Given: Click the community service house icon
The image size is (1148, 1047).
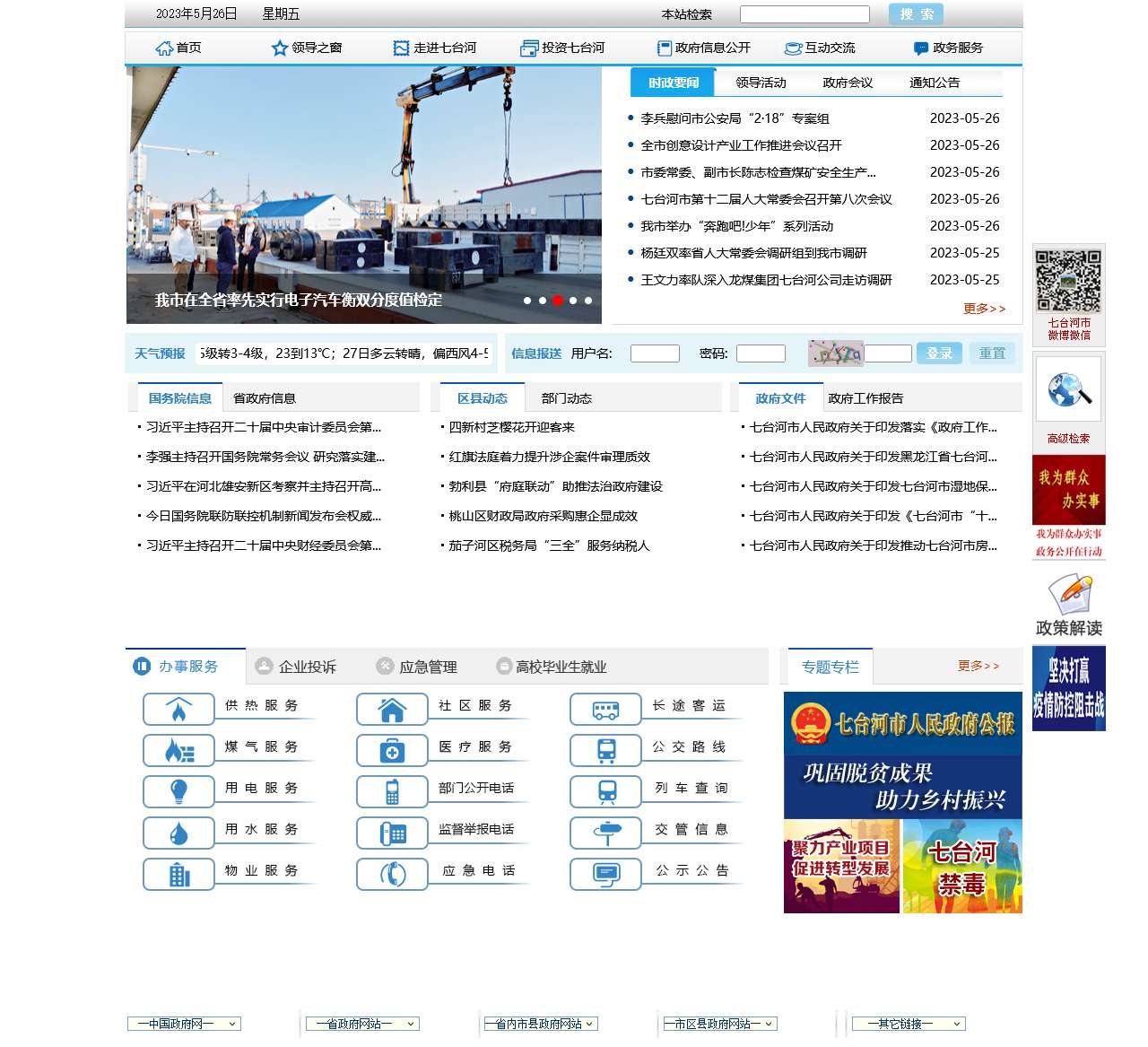Looking at the screenshot, I should 392,710.
